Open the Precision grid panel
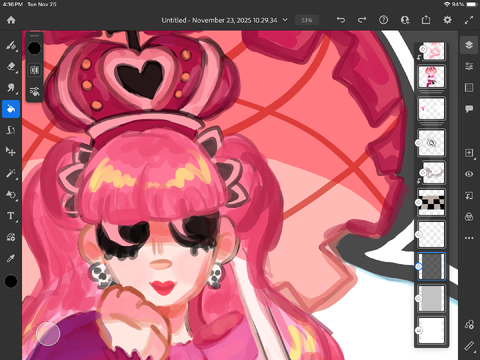Screen dimensions: 480x360 [469, 88]
